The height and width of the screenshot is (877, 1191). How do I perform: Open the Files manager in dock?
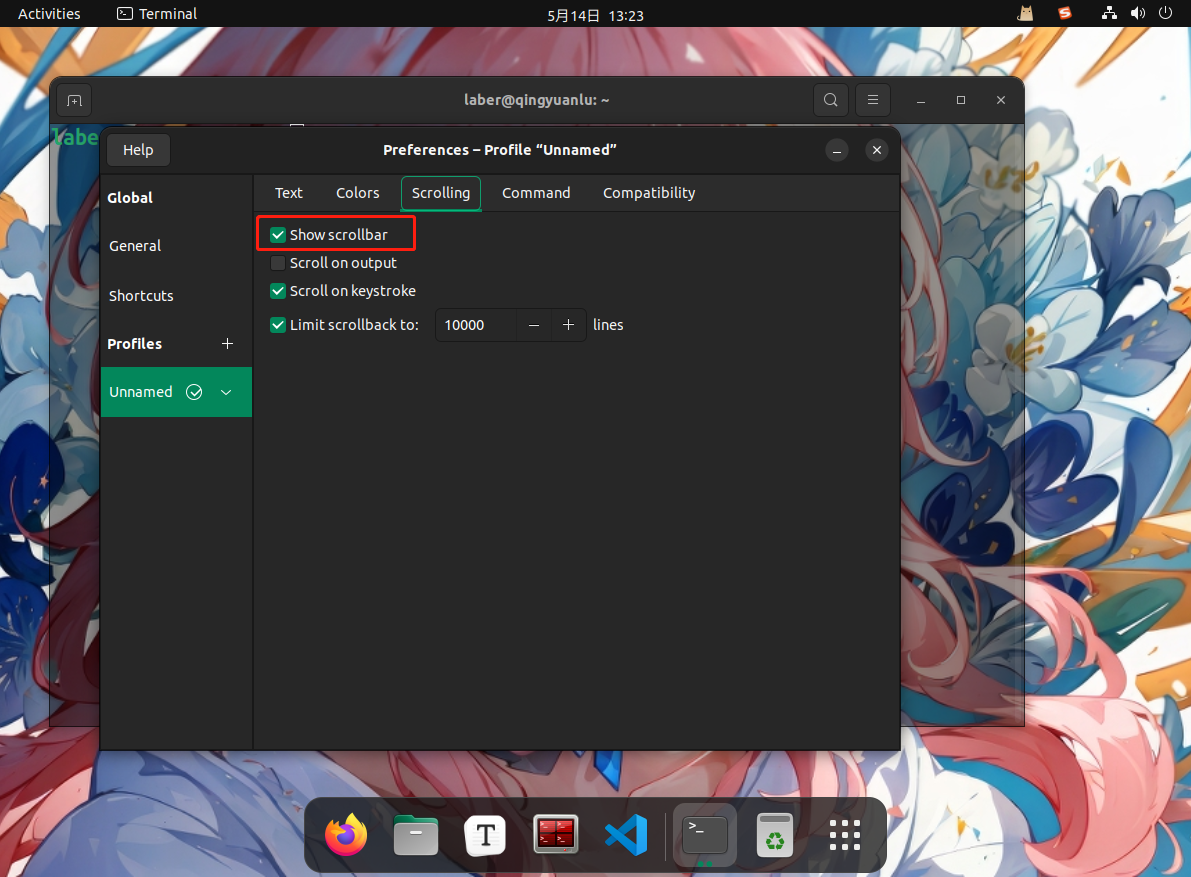click(415, 835)
